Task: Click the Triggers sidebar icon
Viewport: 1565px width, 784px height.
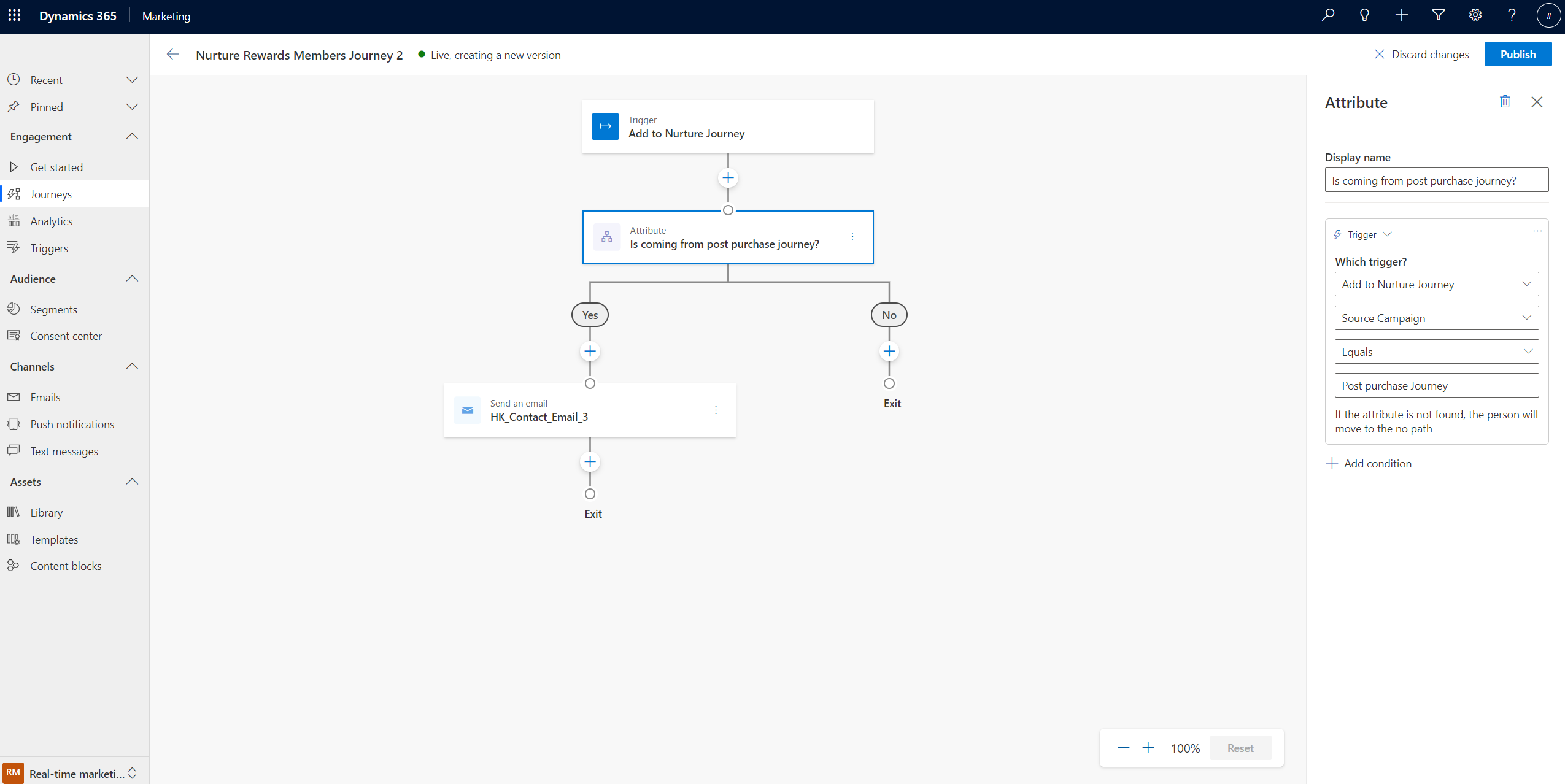Action: (x=14, y=247)
